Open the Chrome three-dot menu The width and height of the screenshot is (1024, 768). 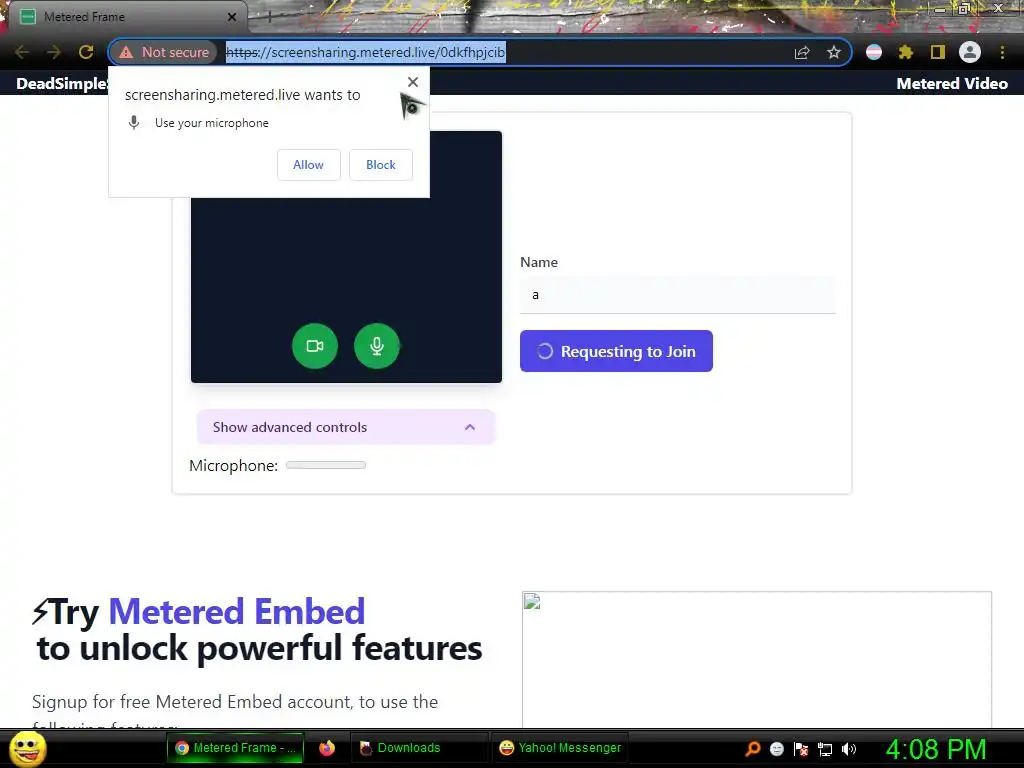pyautogui.click(x=1002, y=52)
